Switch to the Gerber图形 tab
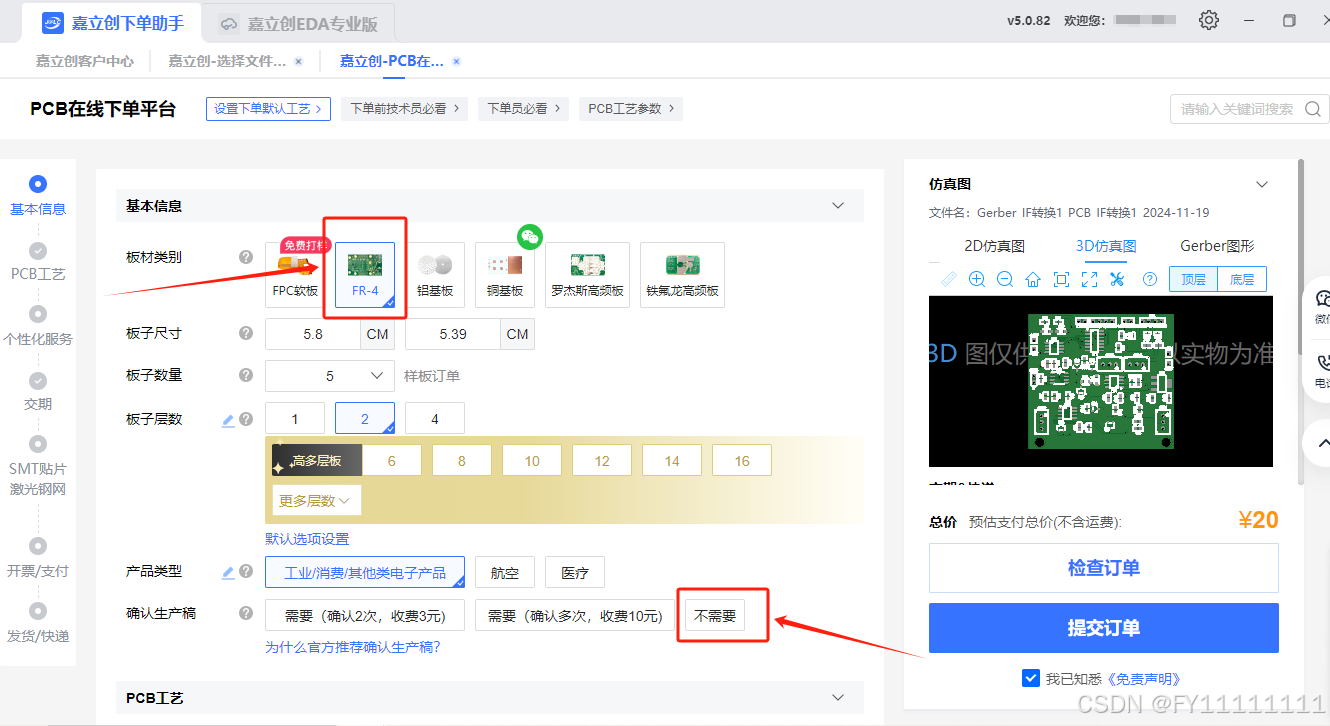The height and width of the screenshot is (726, 1330). point(1217,246)
